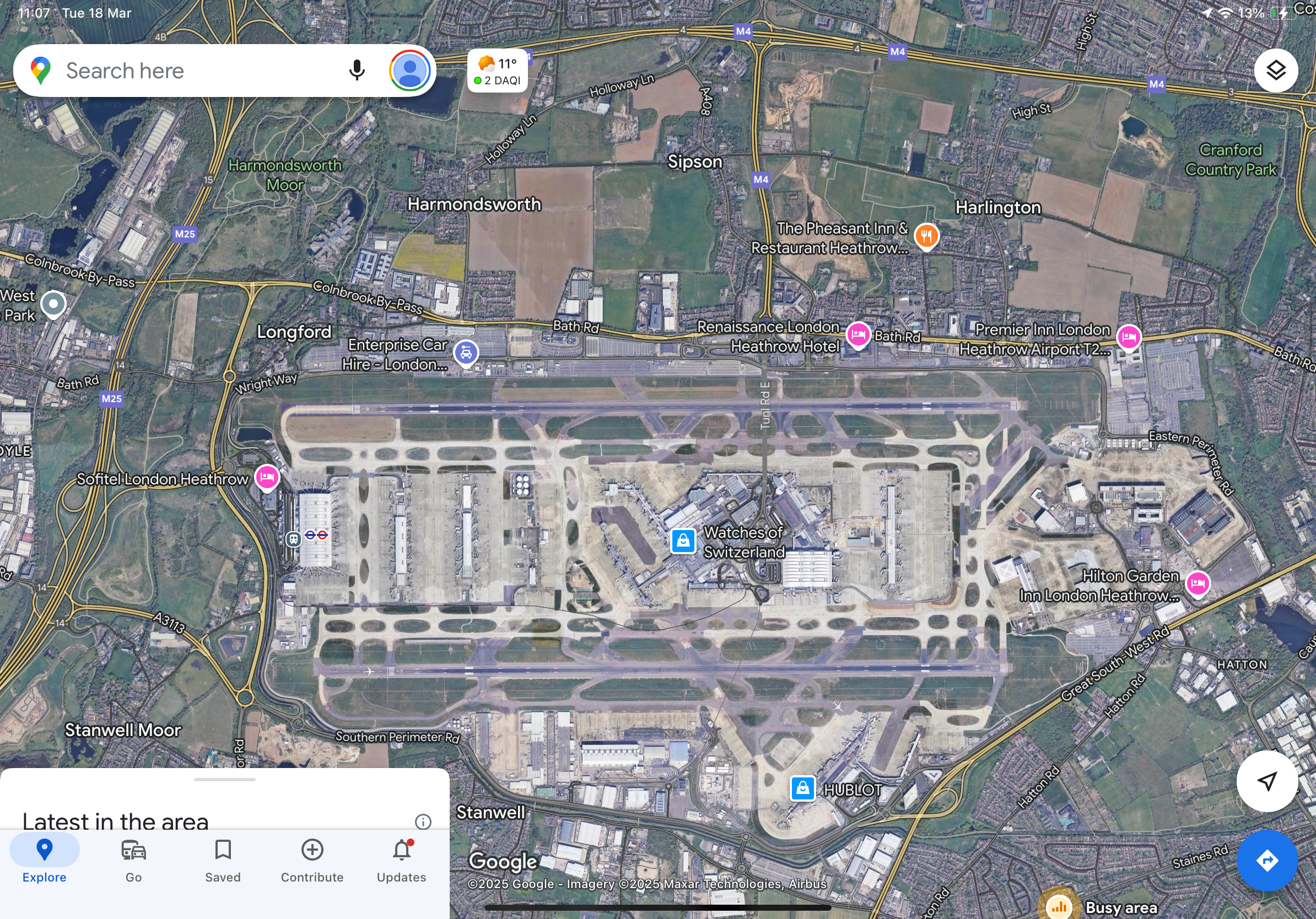The image size is (1316, 919).
Task: Switch to the Saved tab
Action: click(x=223, y=859)
